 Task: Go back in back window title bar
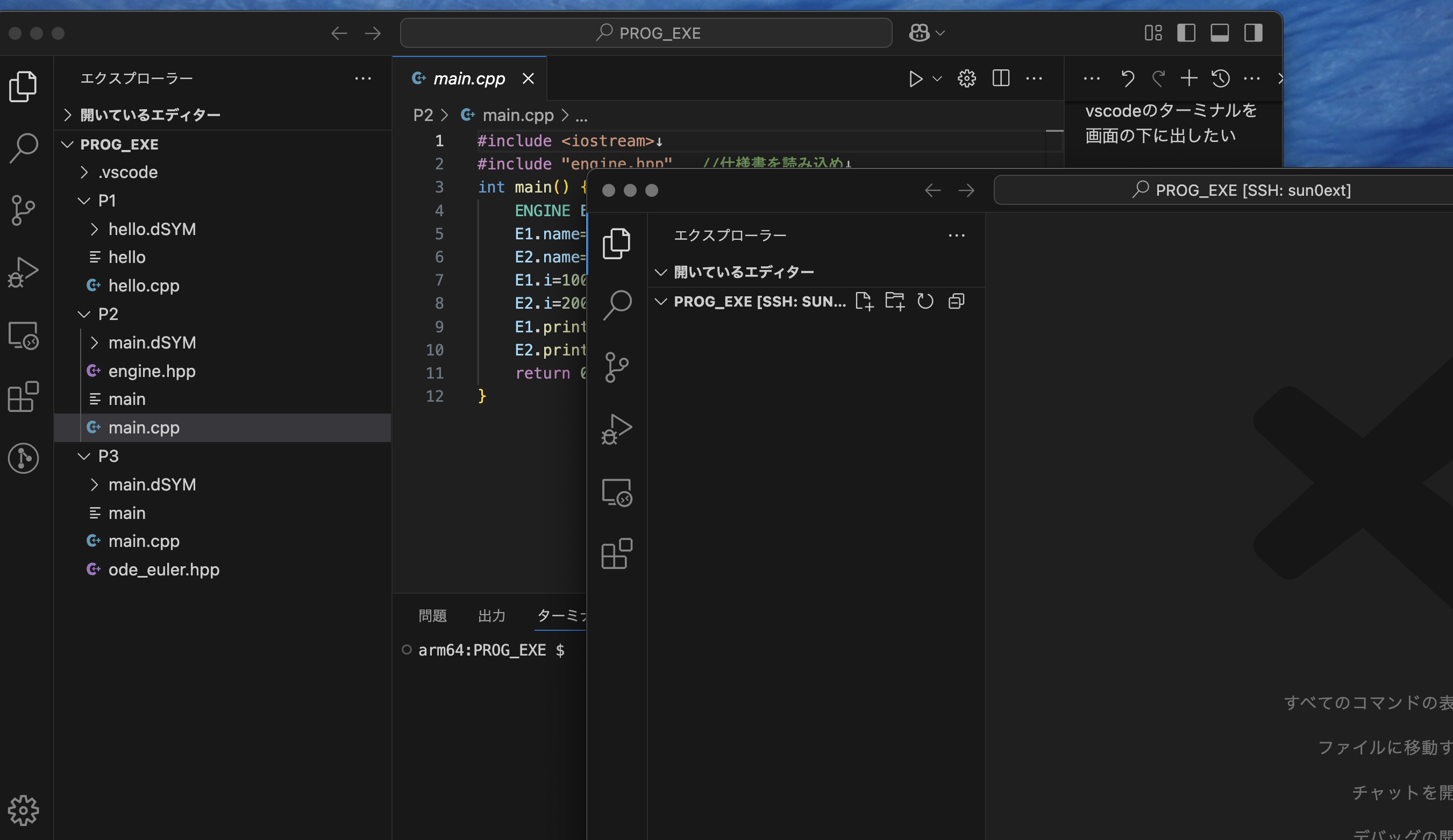tap(339, 33)
